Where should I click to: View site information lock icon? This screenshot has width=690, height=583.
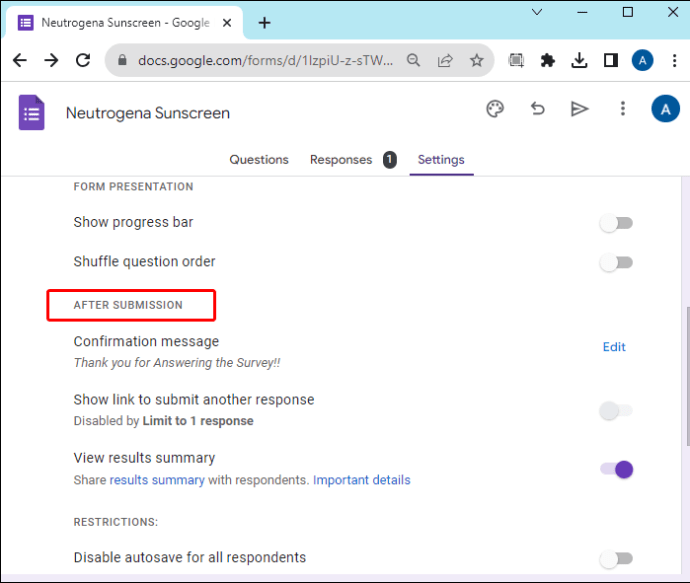(x=122, y=60)
